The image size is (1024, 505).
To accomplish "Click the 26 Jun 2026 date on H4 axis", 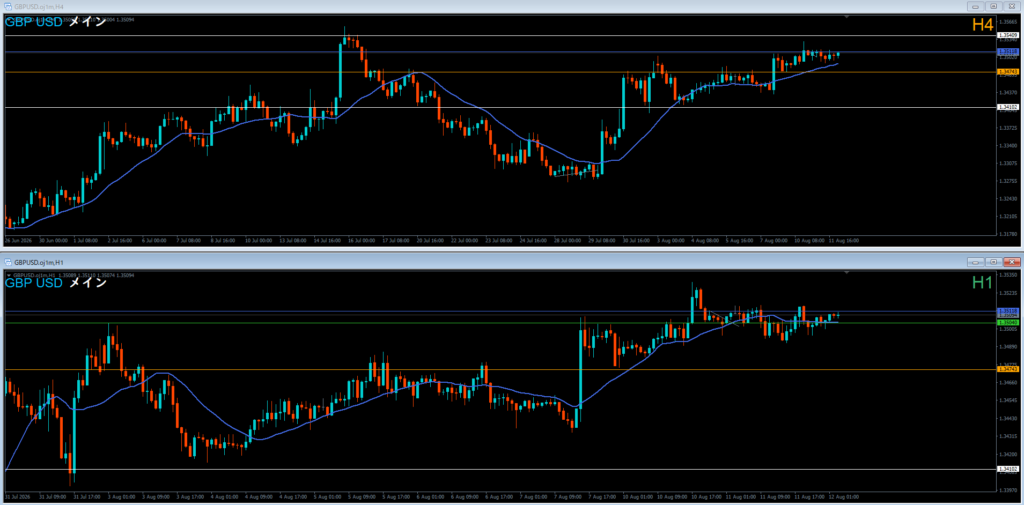I will click(x=18, y=240).
